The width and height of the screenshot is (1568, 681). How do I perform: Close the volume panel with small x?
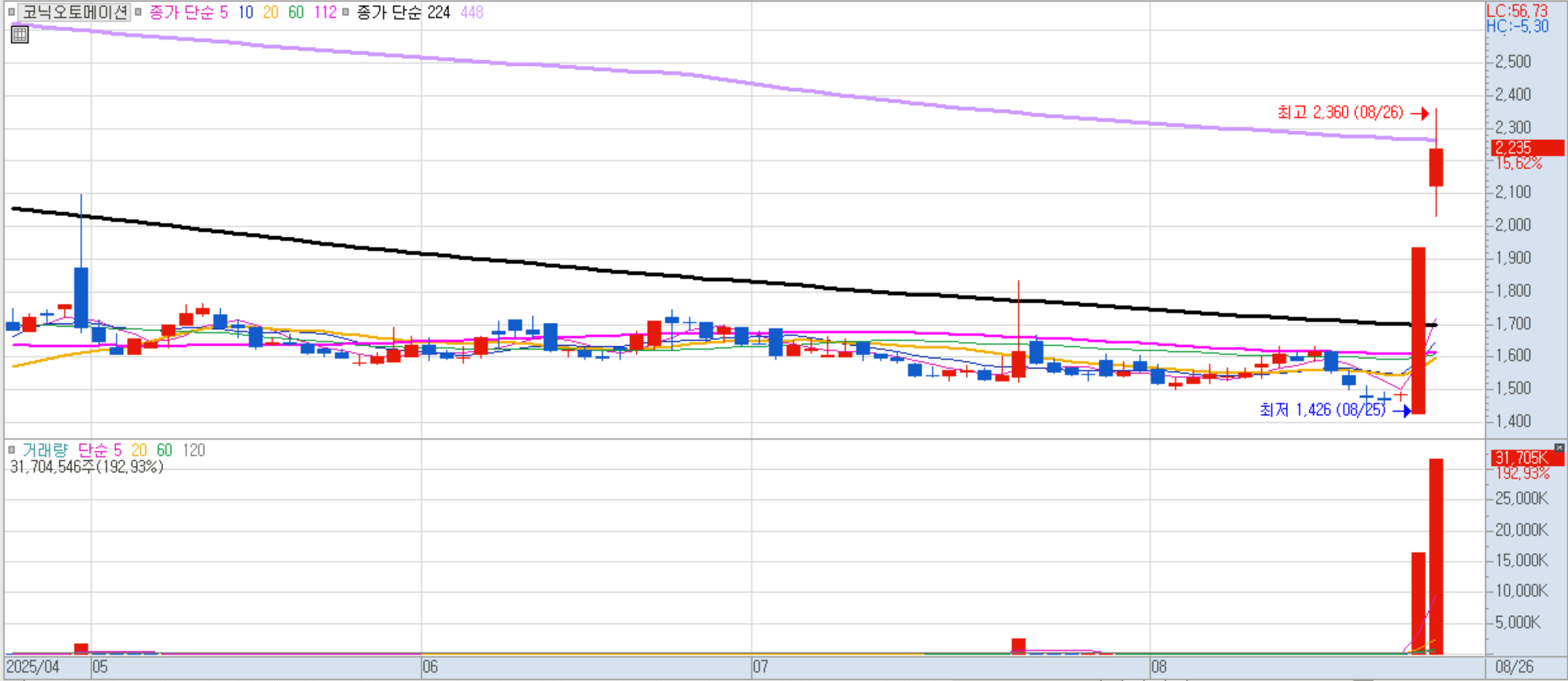coord(1560,447)
